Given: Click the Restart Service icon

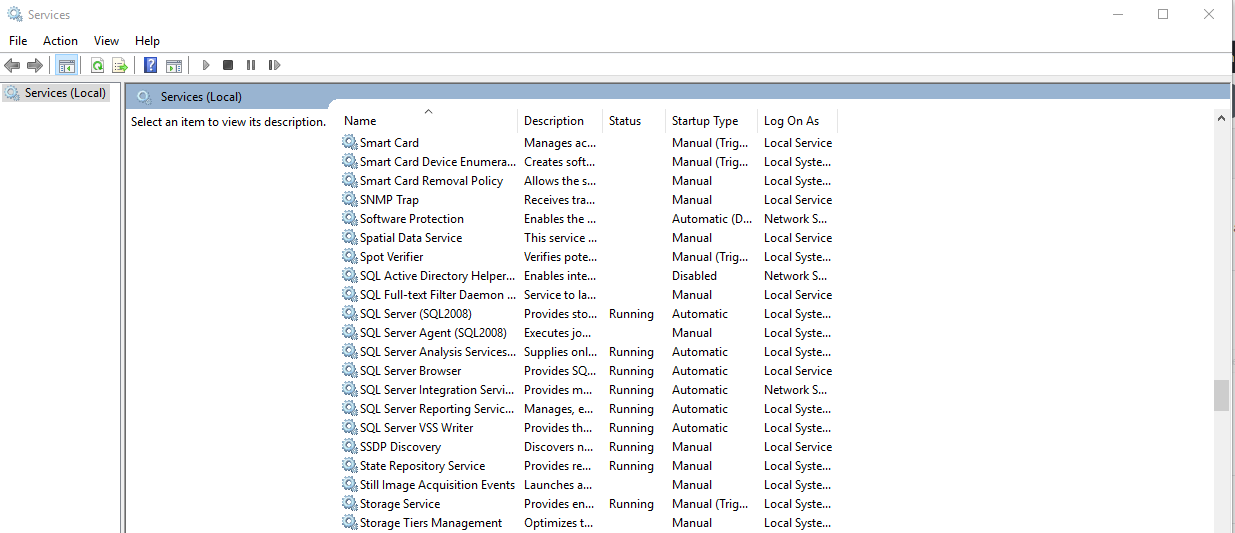Looking at the screenshot, I should click(x=273, y=65).
